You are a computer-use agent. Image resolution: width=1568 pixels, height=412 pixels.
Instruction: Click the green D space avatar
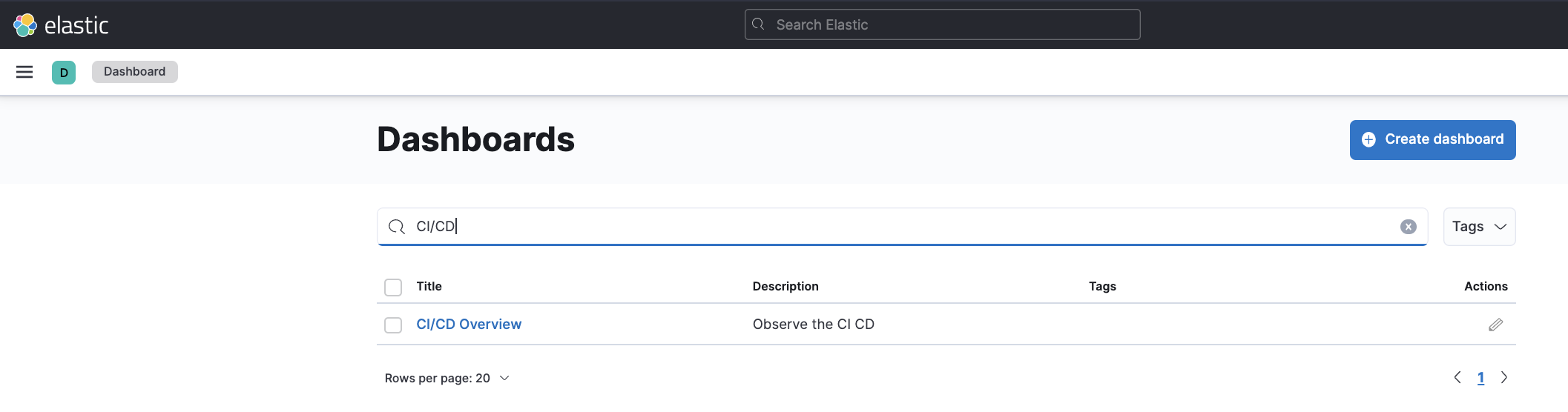coord(64,73)
